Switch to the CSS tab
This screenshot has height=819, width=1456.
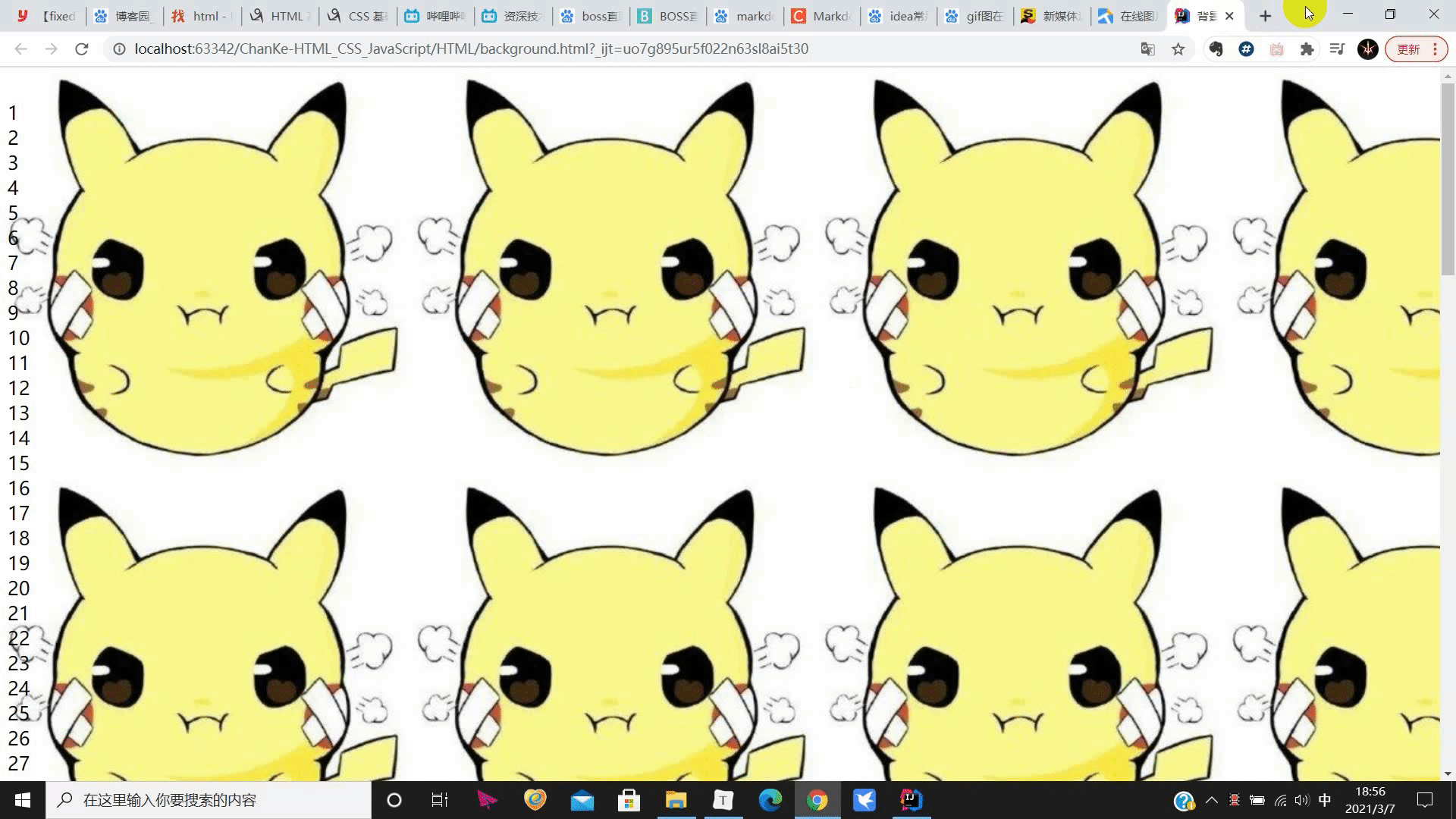click(359, 16)
